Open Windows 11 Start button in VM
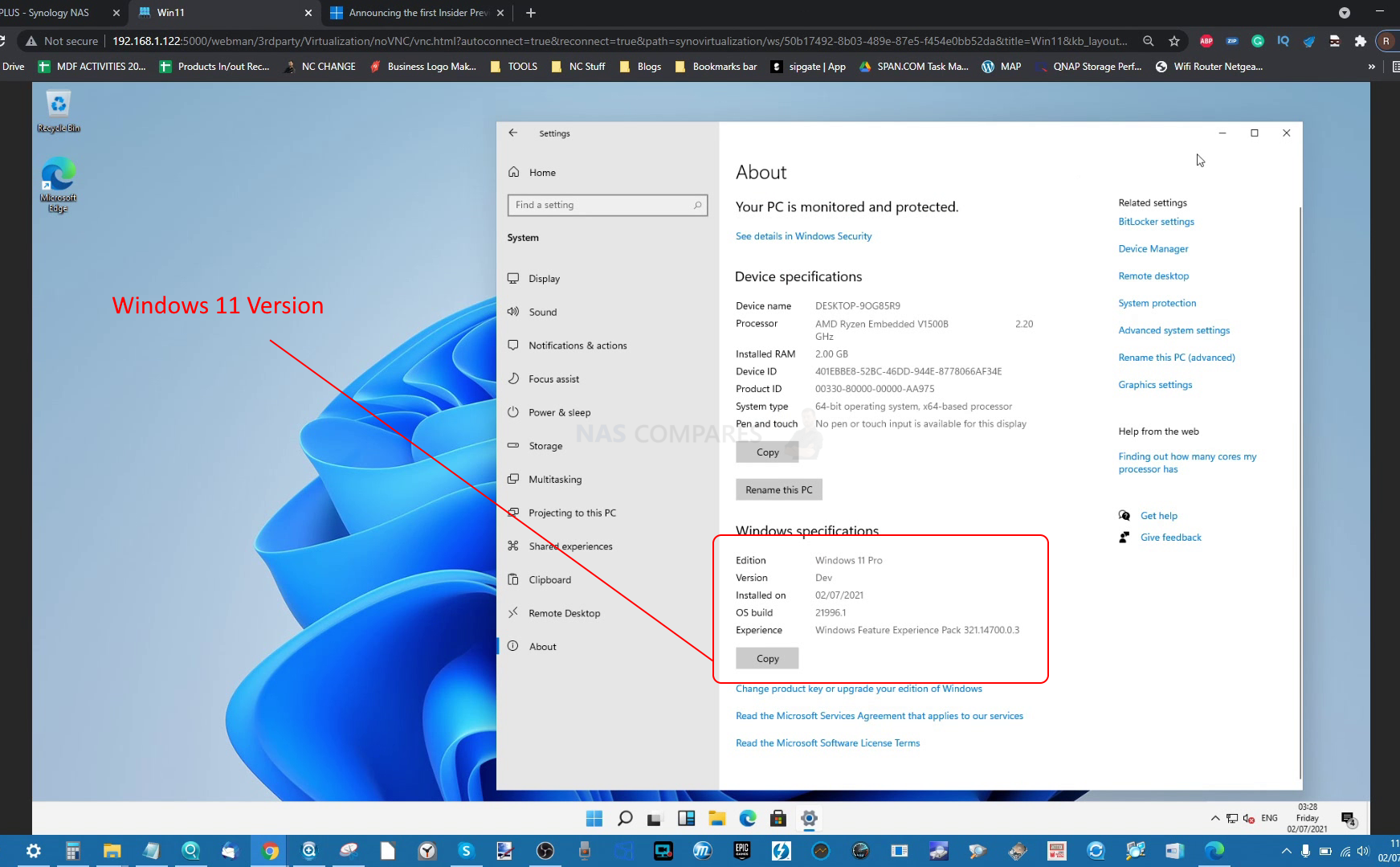This screenshot has height=867, width=1400. coord(594,819)
